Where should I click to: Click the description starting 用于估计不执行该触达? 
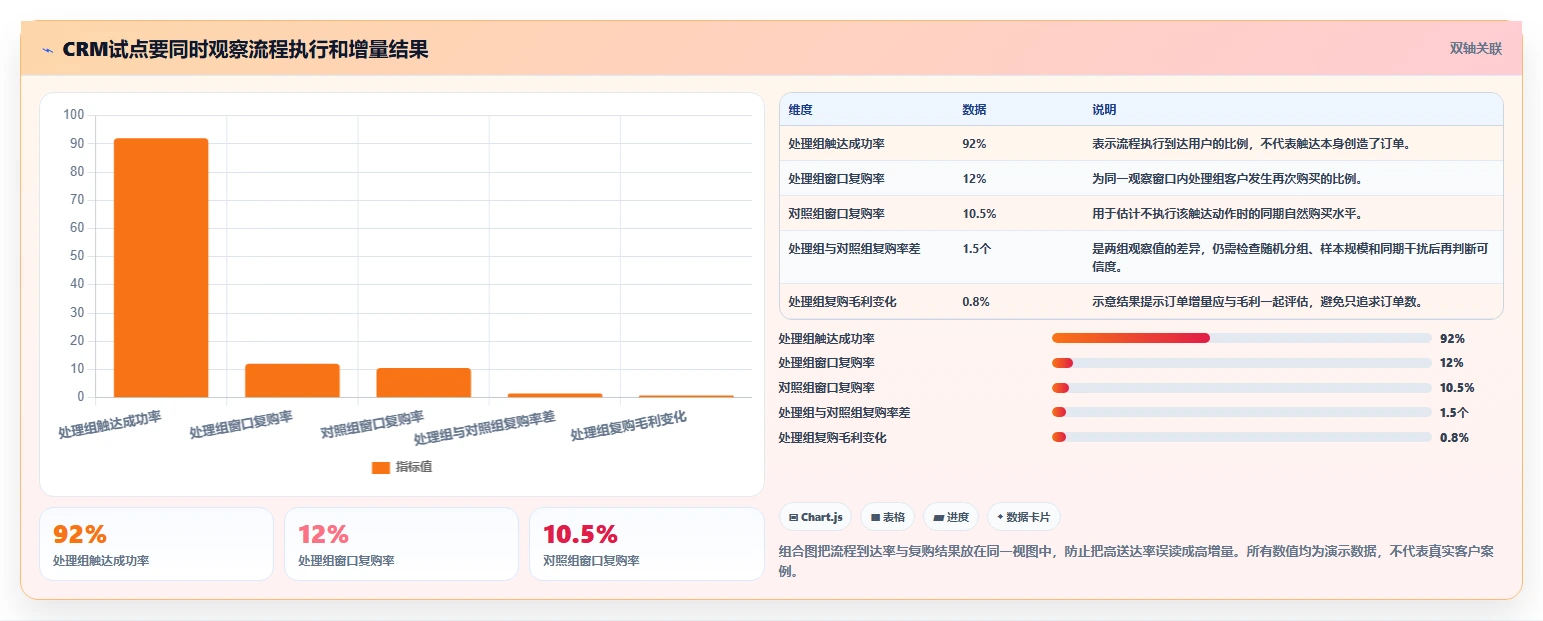click(1227, 214)
